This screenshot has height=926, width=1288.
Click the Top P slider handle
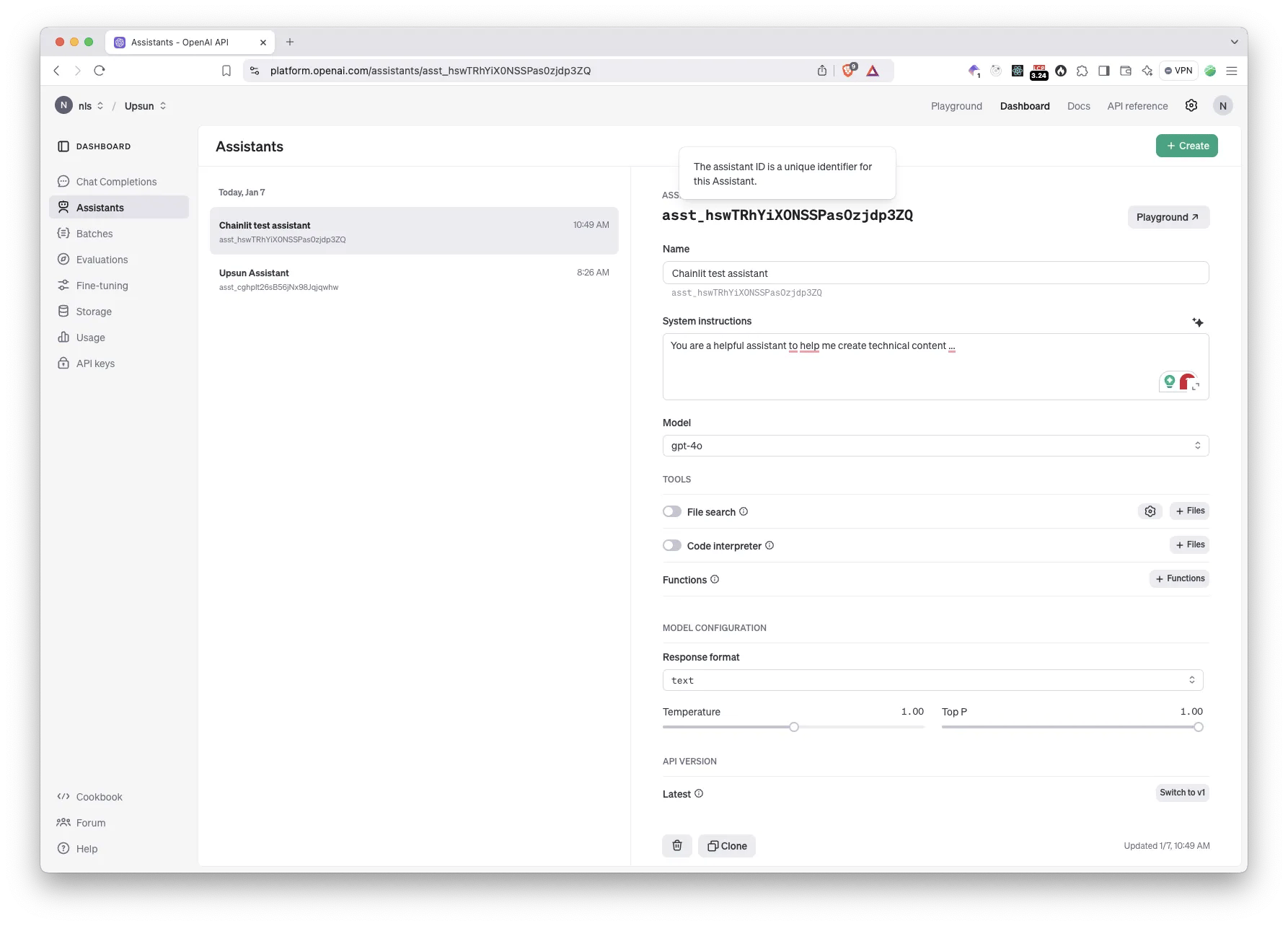pyautogui.click(x=1199, y=727)
